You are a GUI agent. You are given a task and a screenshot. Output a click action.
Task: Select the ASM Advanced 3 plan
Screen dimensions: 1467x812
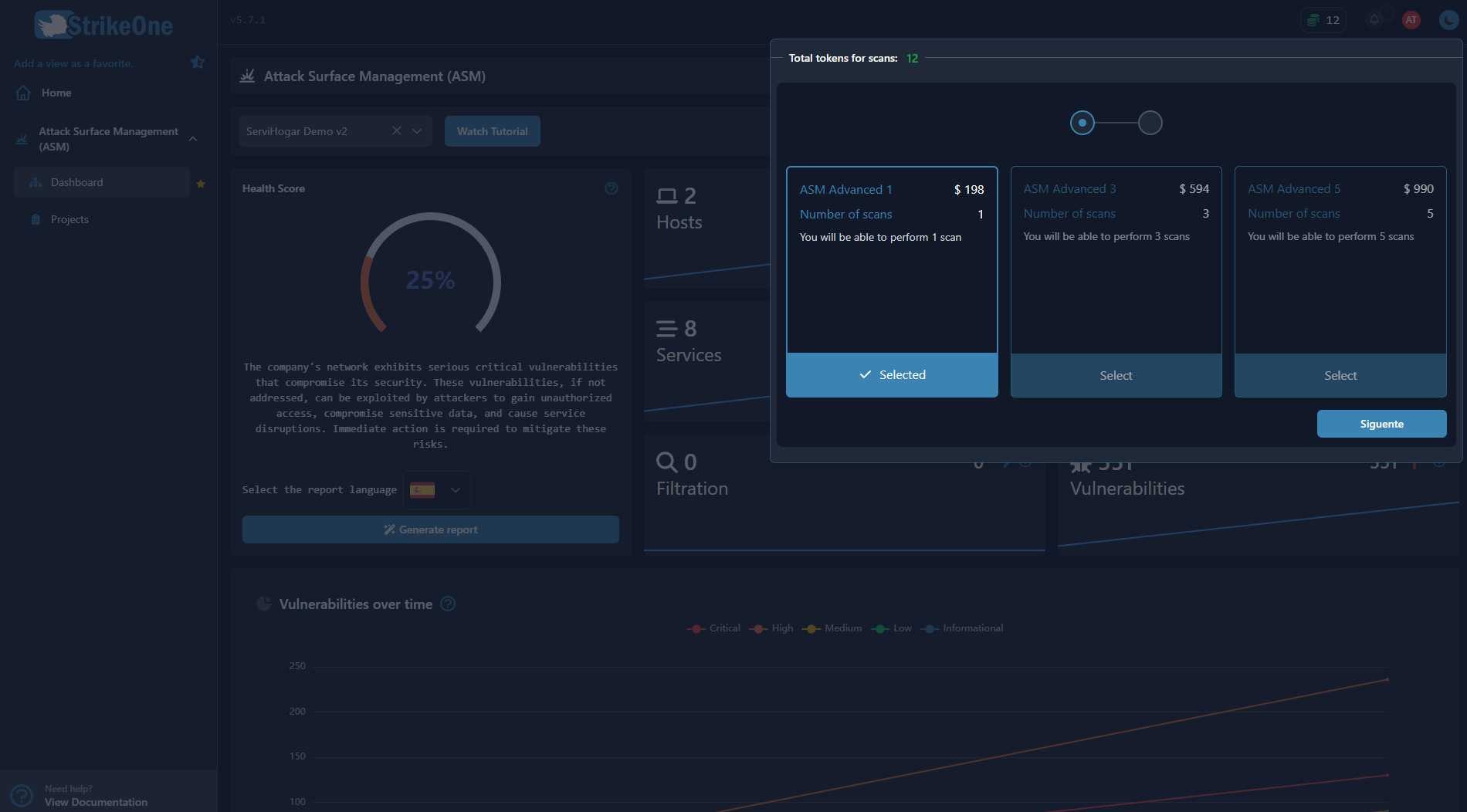[x=1116, y=375]
